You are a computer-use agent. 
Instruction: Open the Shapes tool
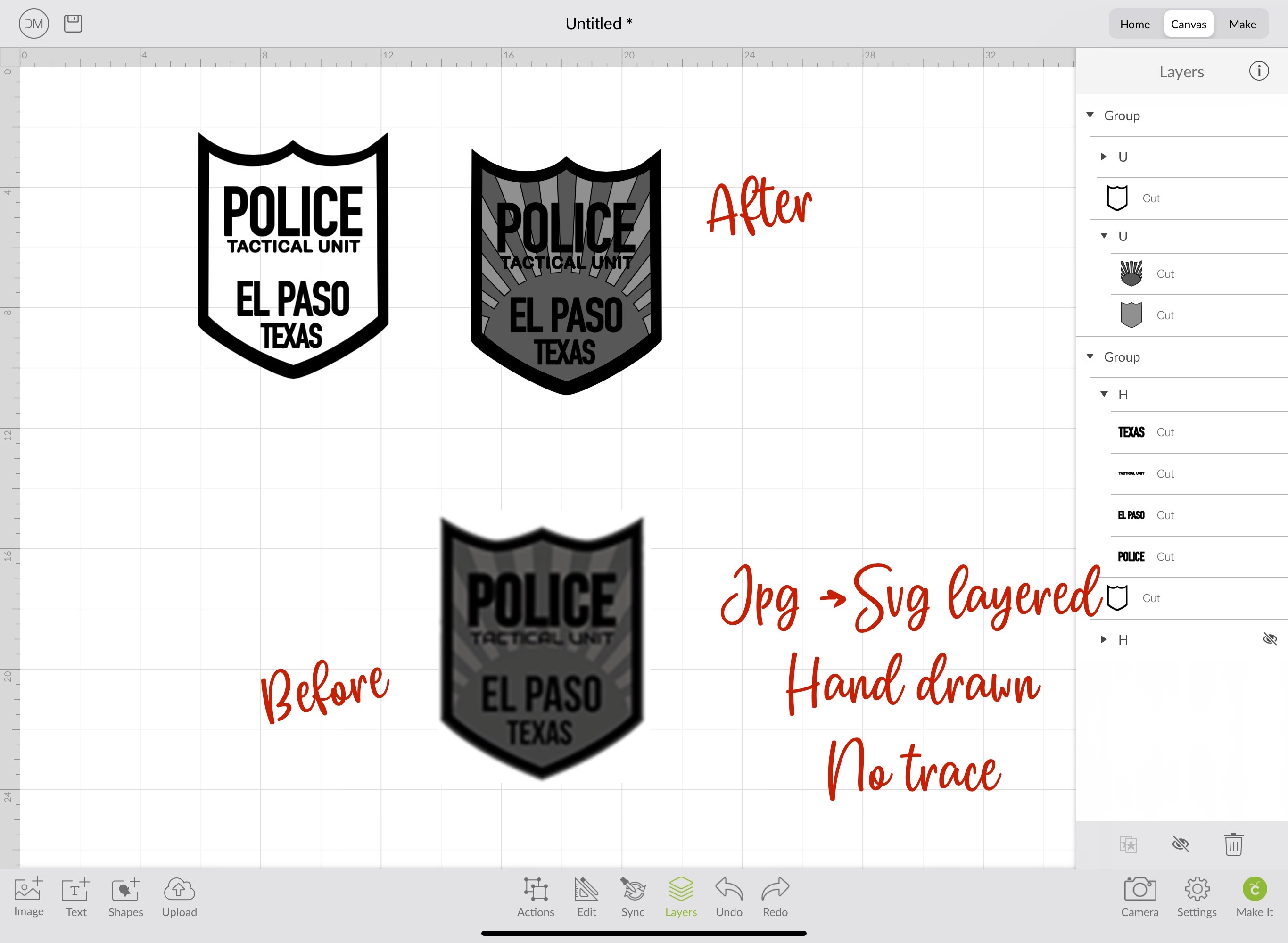click(x=125, y=896)
